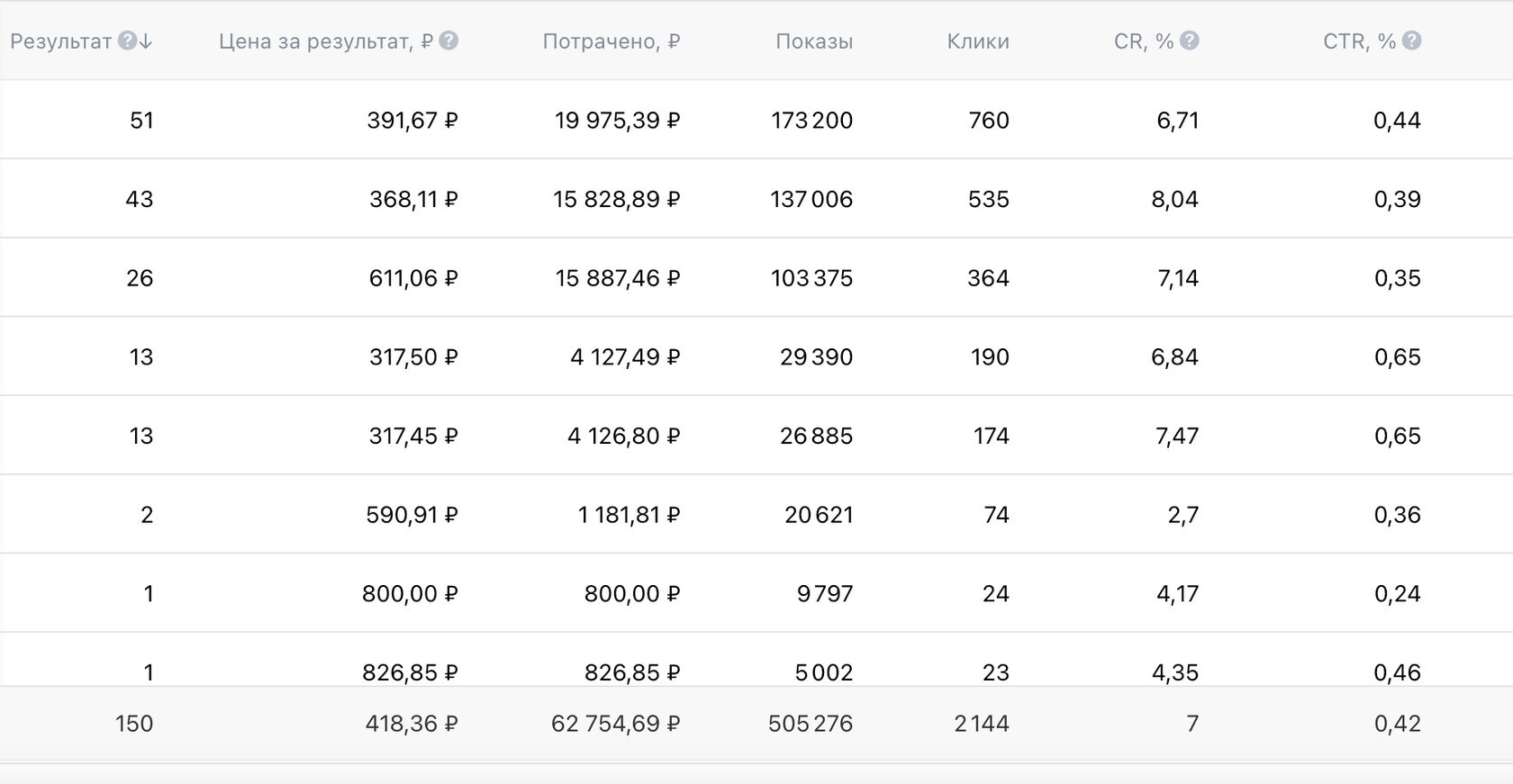Select total spent 62 754,69 ₽
The width and height of the screenshot is (1513, 784).
(x=616, y=724)
